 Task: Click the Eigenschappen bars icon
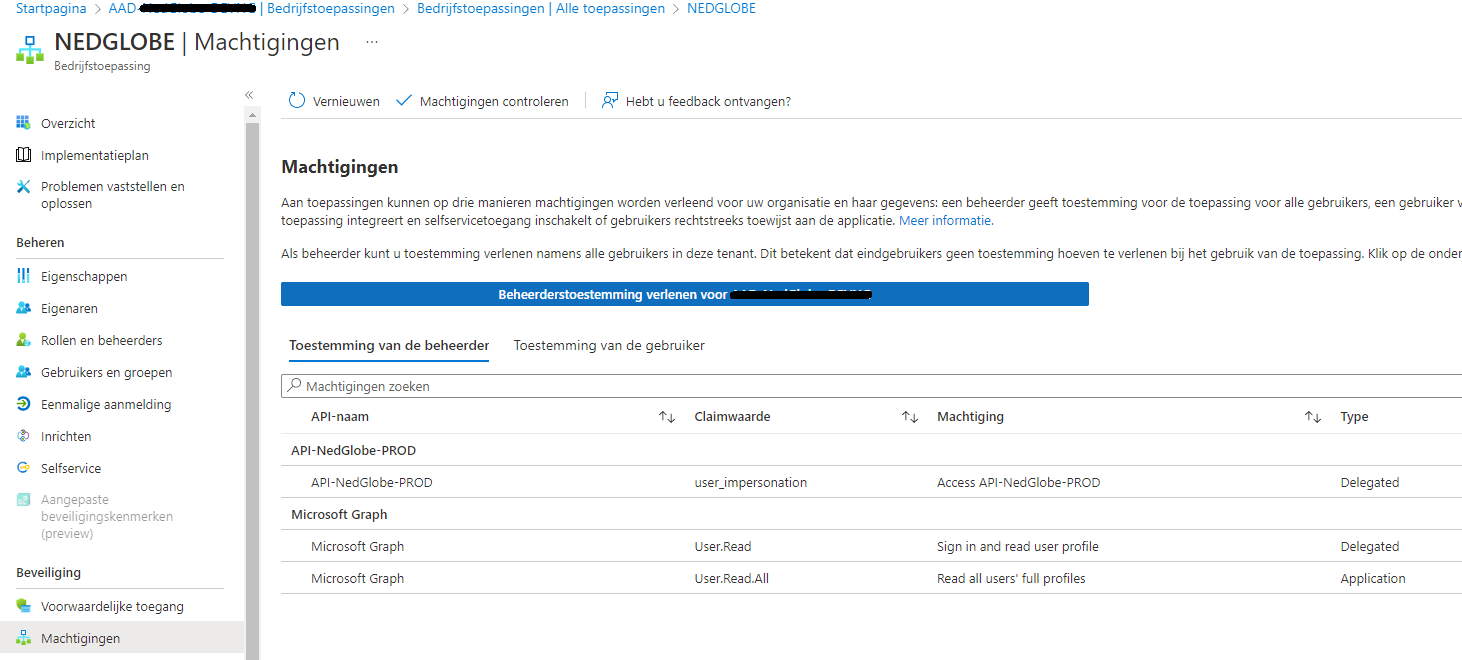(24, 276)
